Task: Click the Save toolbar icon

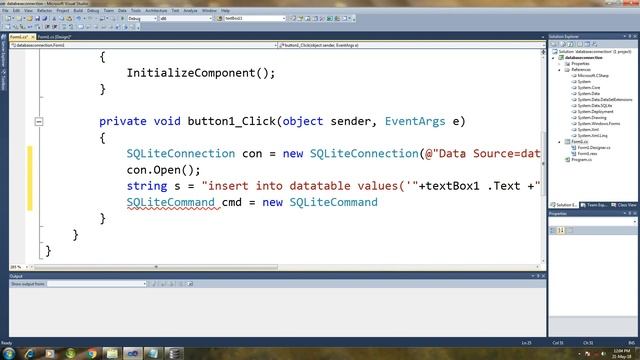Action: point(37,18)
